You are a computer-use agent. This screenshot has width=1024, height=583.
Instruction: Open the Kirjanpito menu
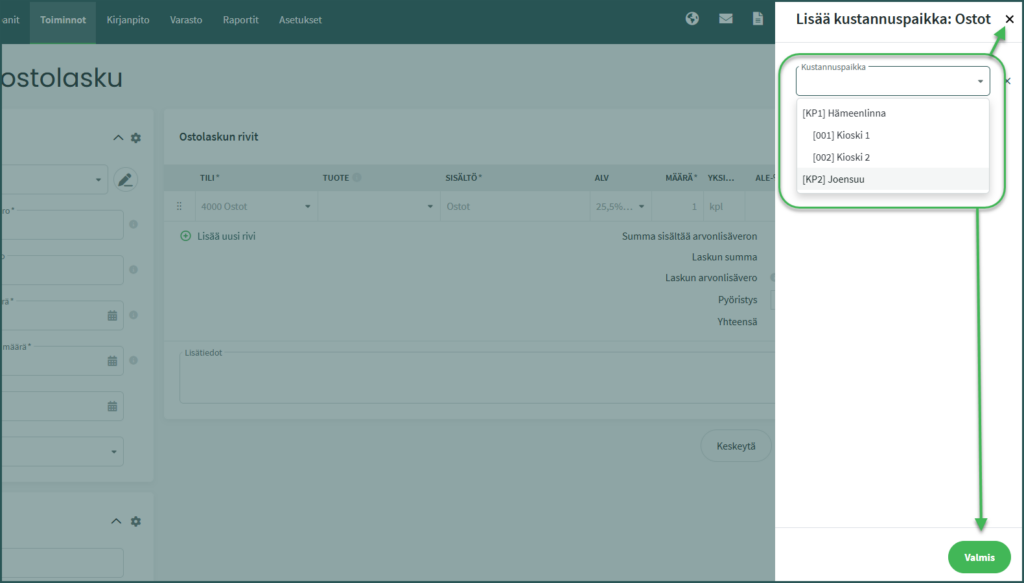[128, 19]
